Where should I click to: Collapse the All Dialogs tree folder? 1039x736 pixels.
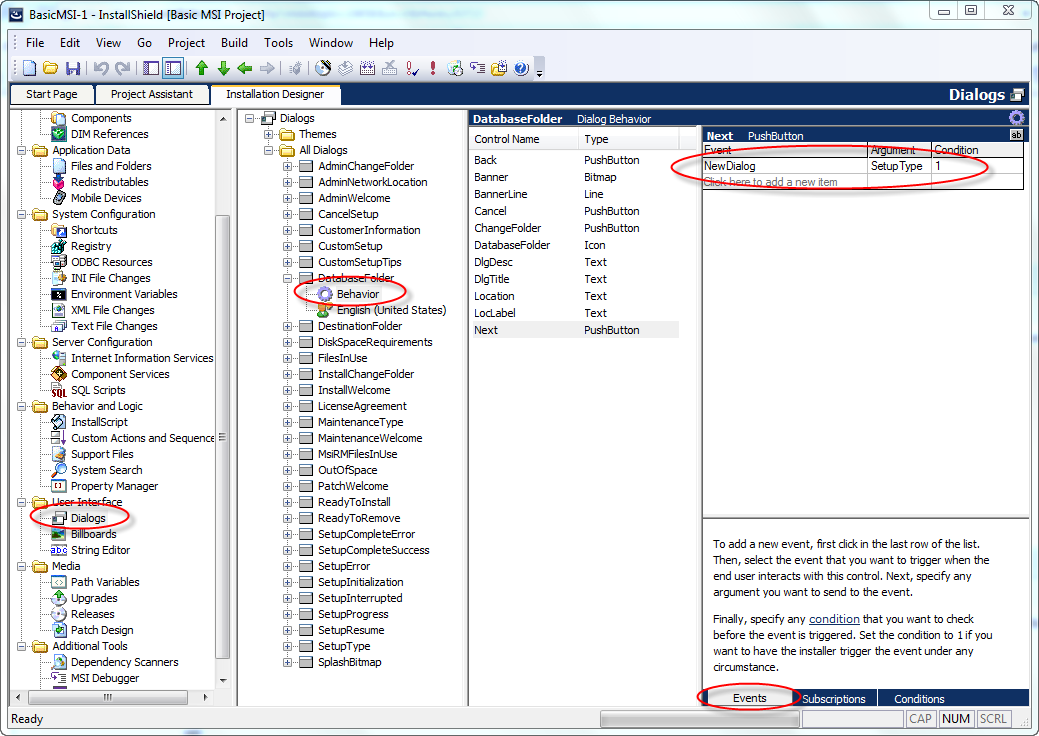(x=270, y=150)
